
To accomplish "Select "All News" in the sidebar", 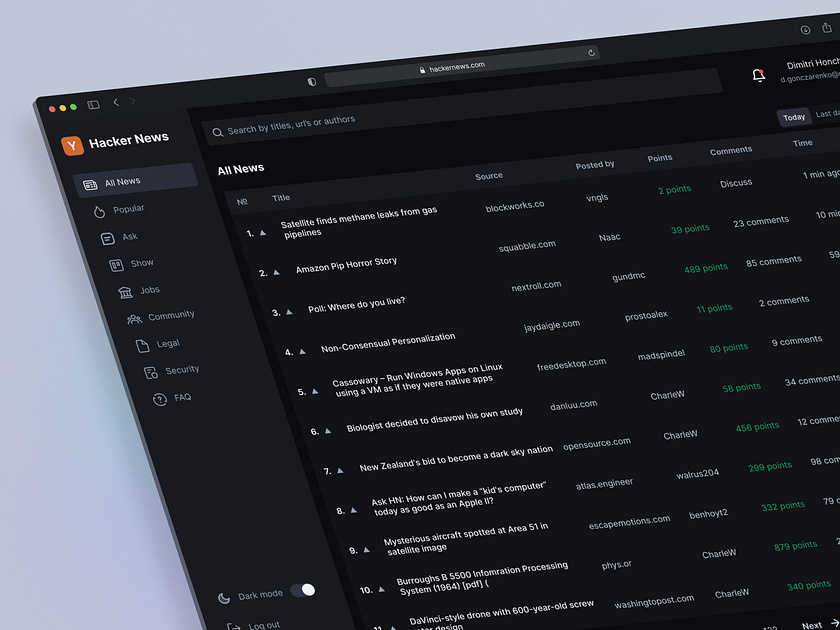I will tap(120, 182).
